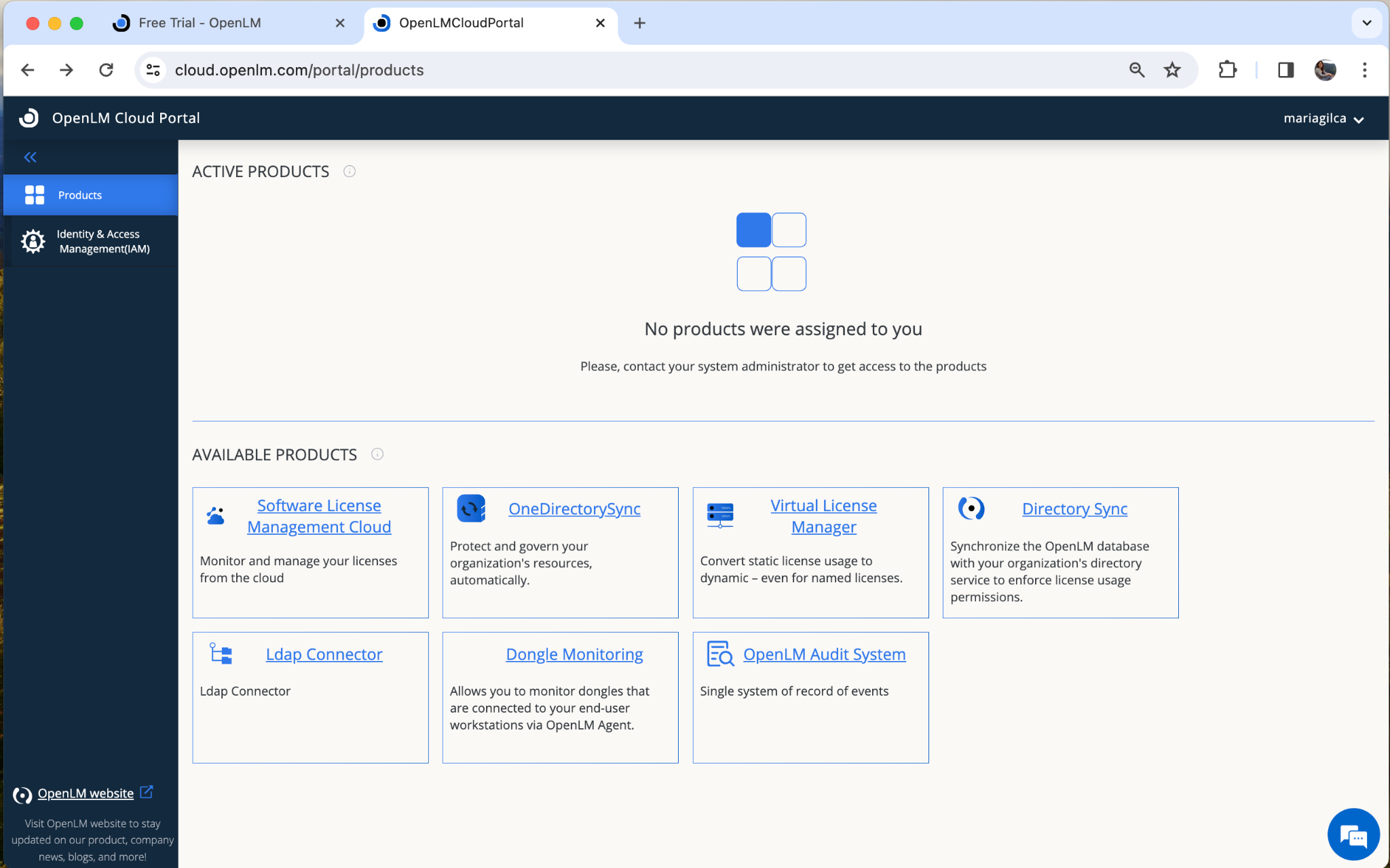
Task: Show info tooltip for Active Products
Action: pos(350,172)
